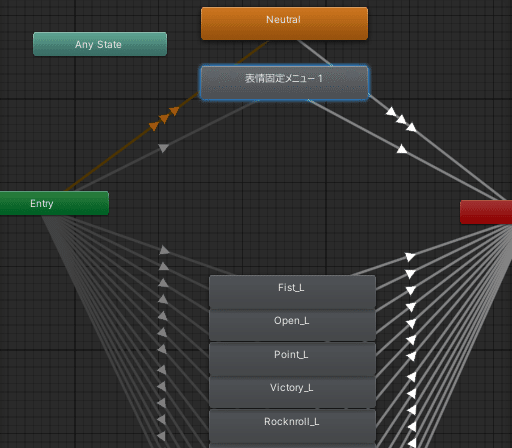Select the red Exit node
Viewport: 512px width, 448px height.
pyautogui.click(x=486, y=212)
